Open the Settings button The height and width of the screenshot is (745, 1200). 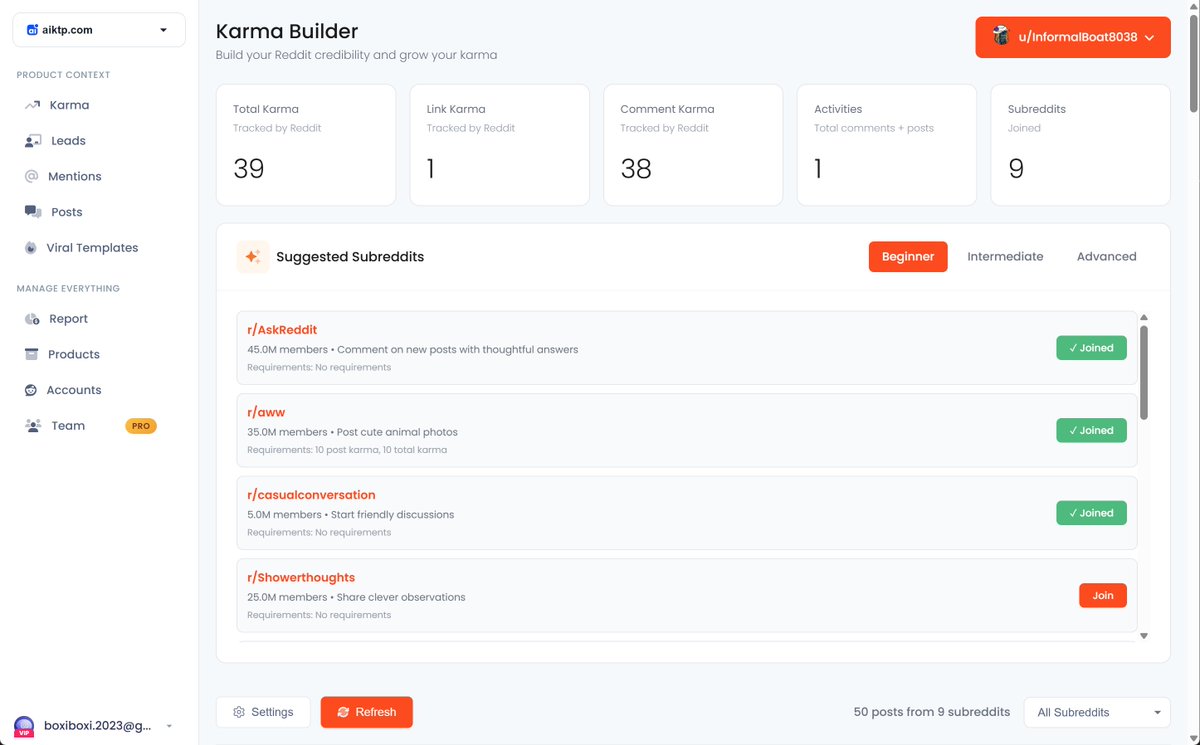(263, 712)
